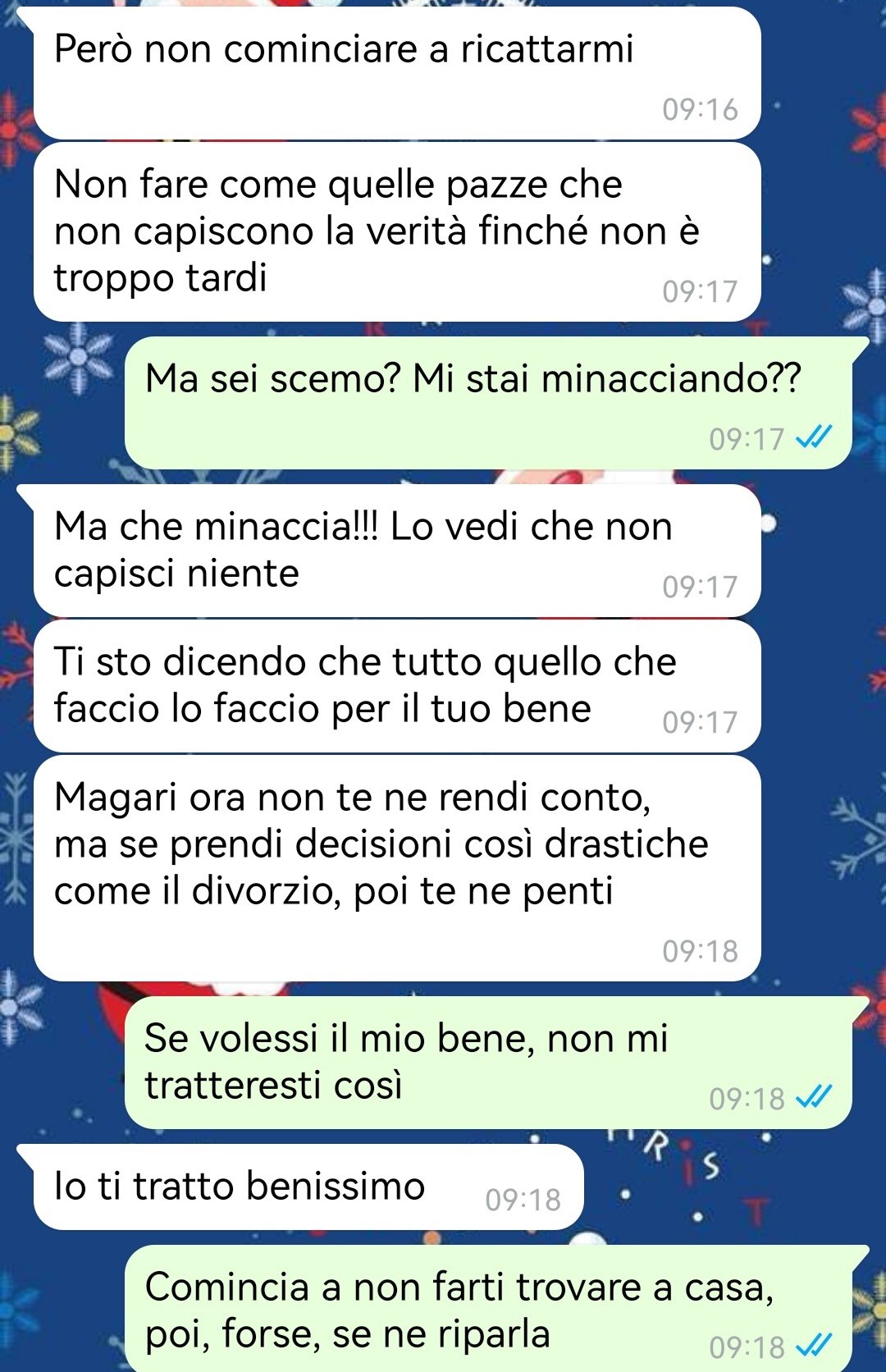Tap the "Ma sei scemo? Mi stai minacciando??" bubble
This screenshot has width=886, height=1372.
489,403
